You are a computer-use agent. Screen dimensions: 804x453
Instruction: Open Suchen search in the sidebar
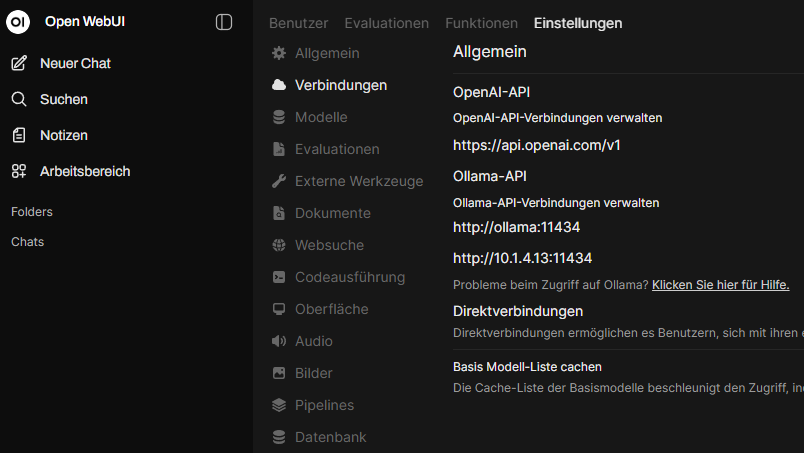(63, 99)
